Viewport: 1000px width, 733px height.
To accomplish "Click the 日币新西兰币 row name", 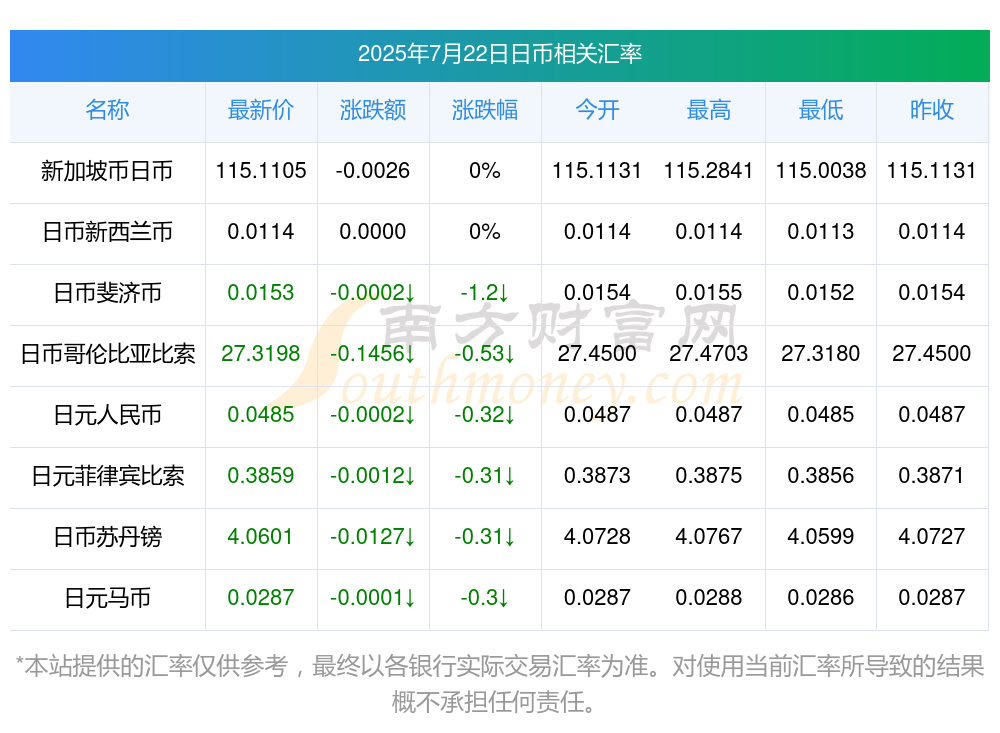I will (107, 232).
